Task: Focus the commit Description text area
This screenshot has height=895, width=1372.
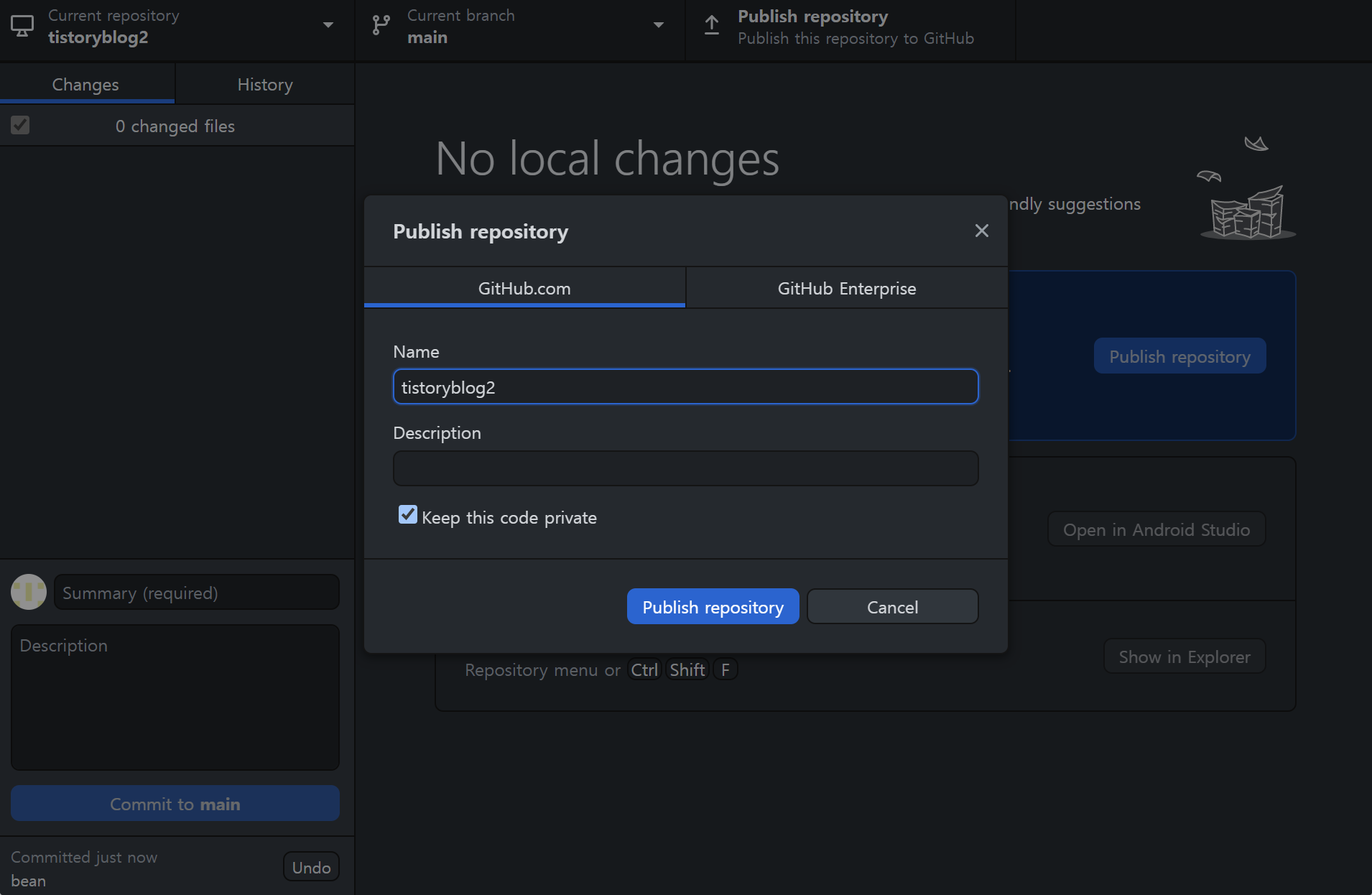Action: [x=175, y=697]
